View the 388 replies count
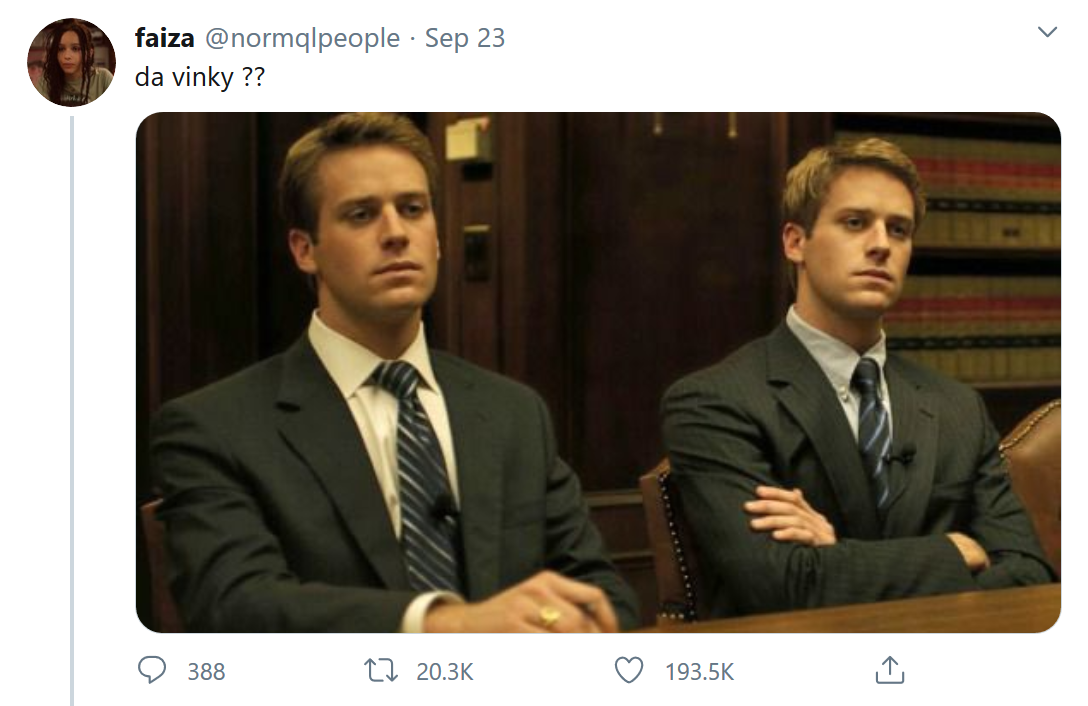The image size is (1088, 706). click(x=206, y=672)
